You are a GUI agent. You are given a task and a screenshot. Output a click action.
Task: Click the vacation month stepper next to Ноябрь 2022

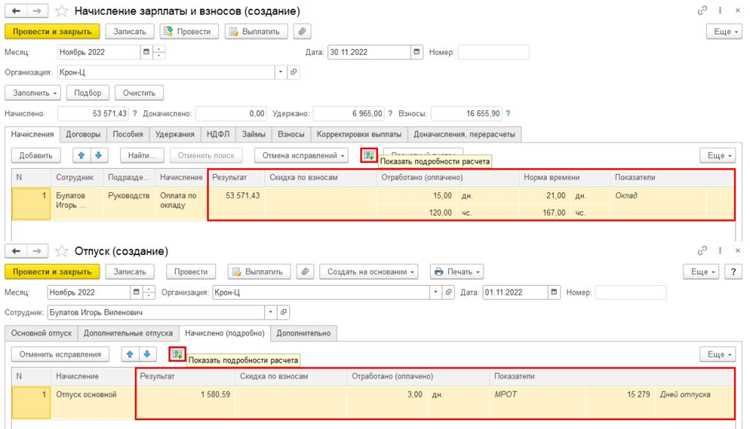coord(149,292)
